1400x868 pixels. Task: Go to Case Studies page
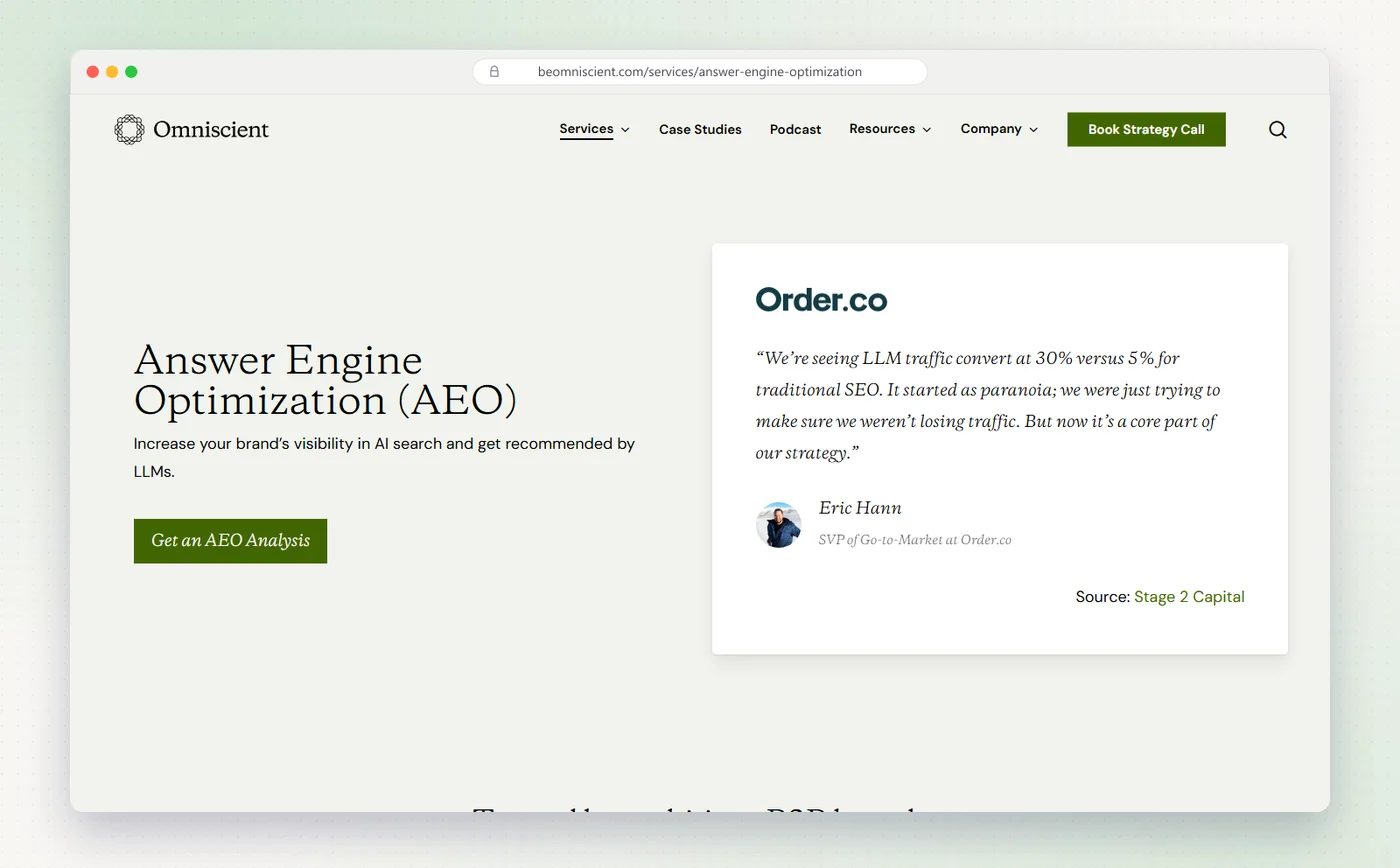click(x=700, y=129)
